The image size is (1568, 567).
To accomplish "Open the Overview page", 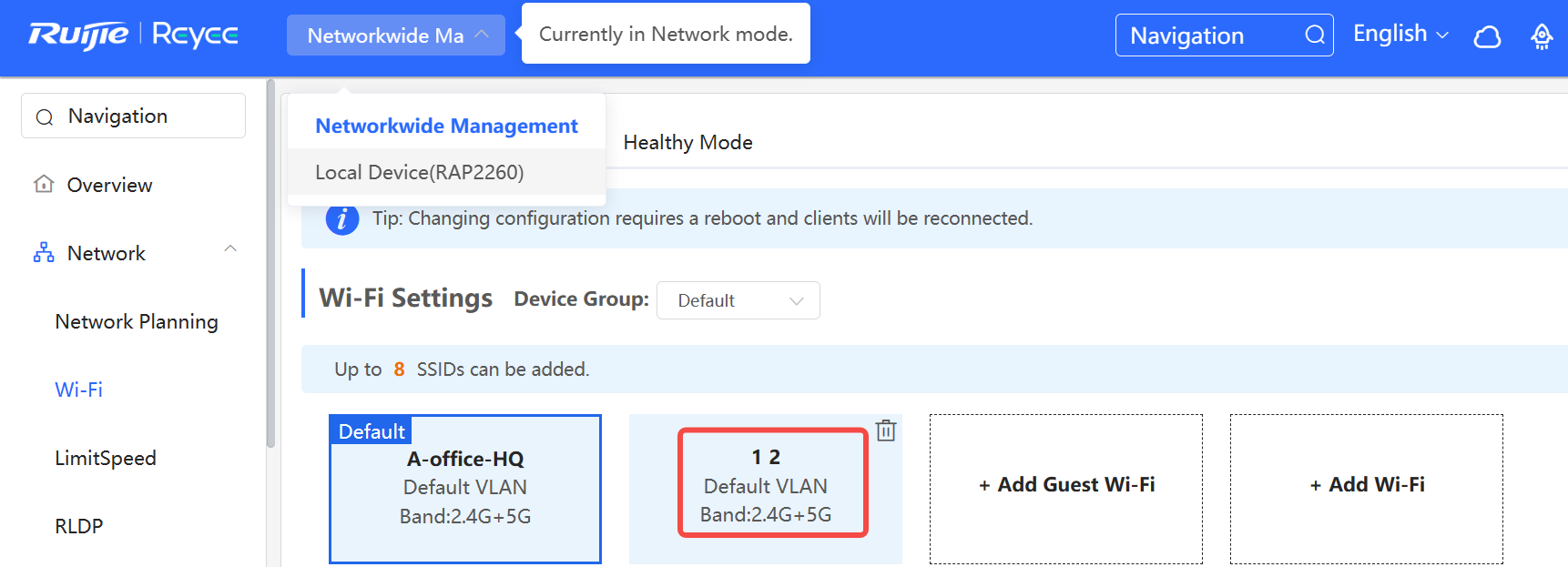I will click(109, 185).
